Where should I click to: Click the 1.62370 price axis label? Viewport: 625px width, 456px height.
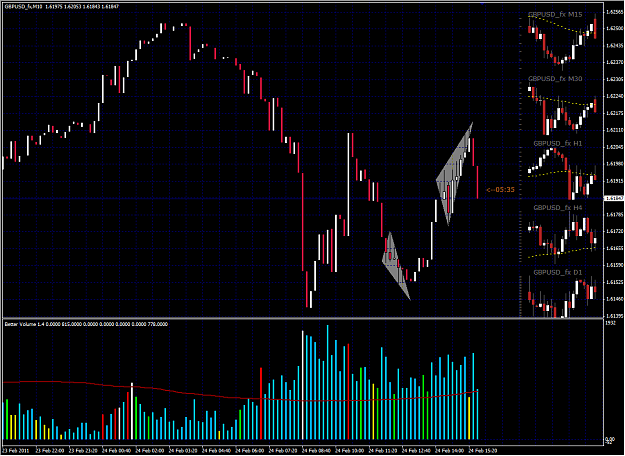pos(614,62)
